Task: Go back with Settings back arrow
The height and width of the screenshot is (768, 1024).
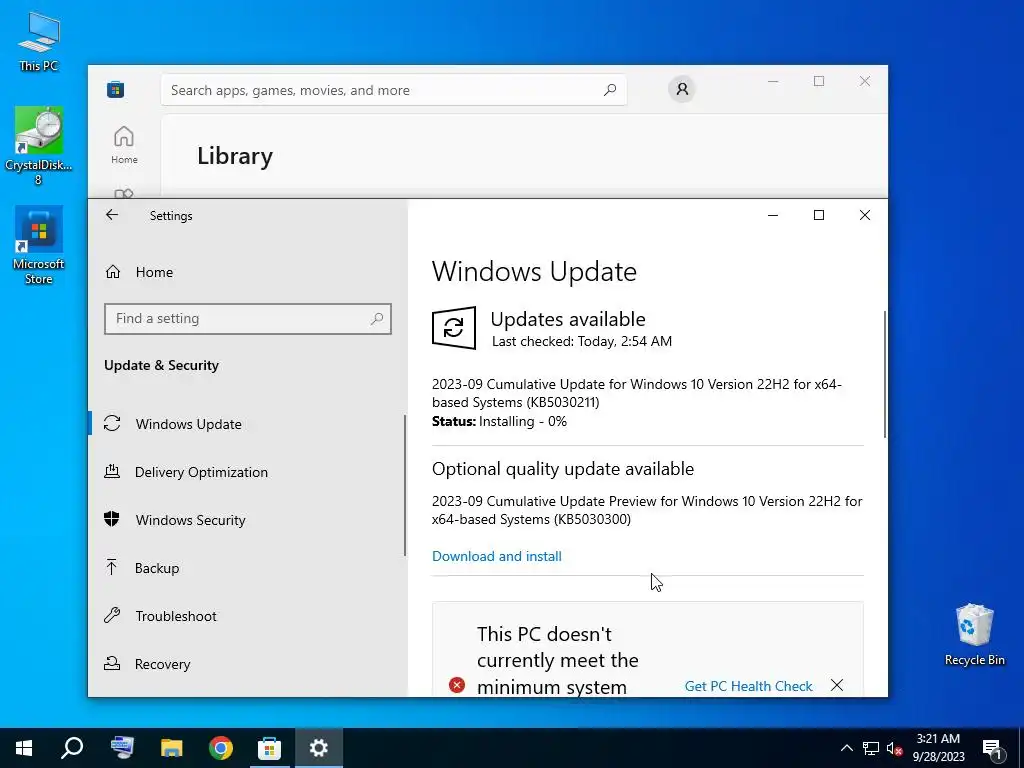Action: (x=112, y=215)
